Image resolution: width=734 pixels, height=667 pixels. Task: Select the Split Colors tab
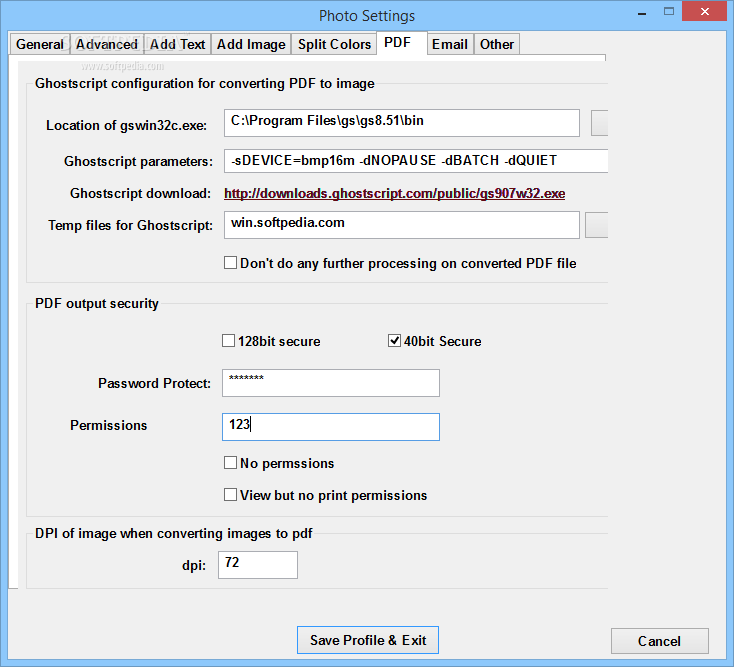click(x=334, y=44)
